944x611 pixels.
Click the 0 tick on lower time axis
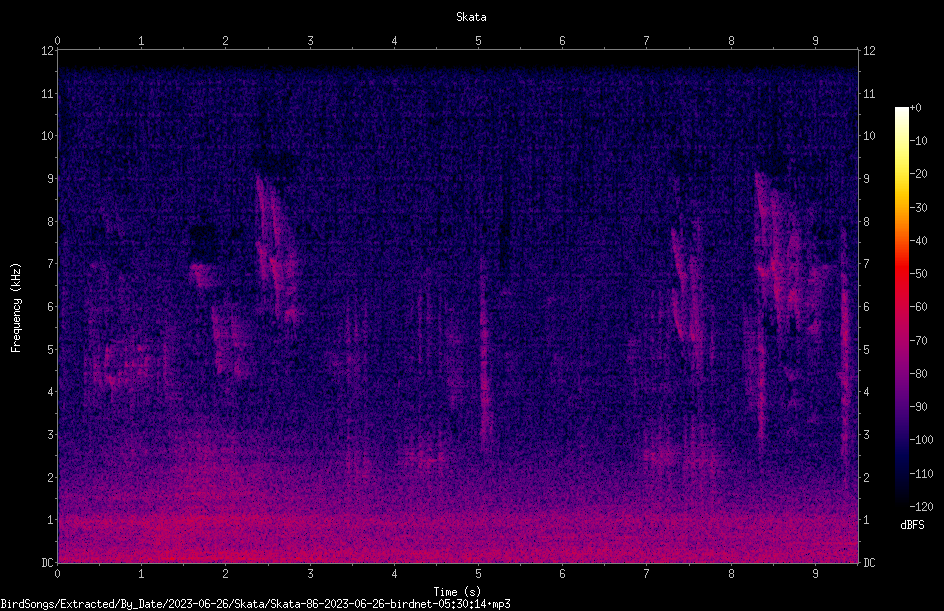[x=57, y=574]
